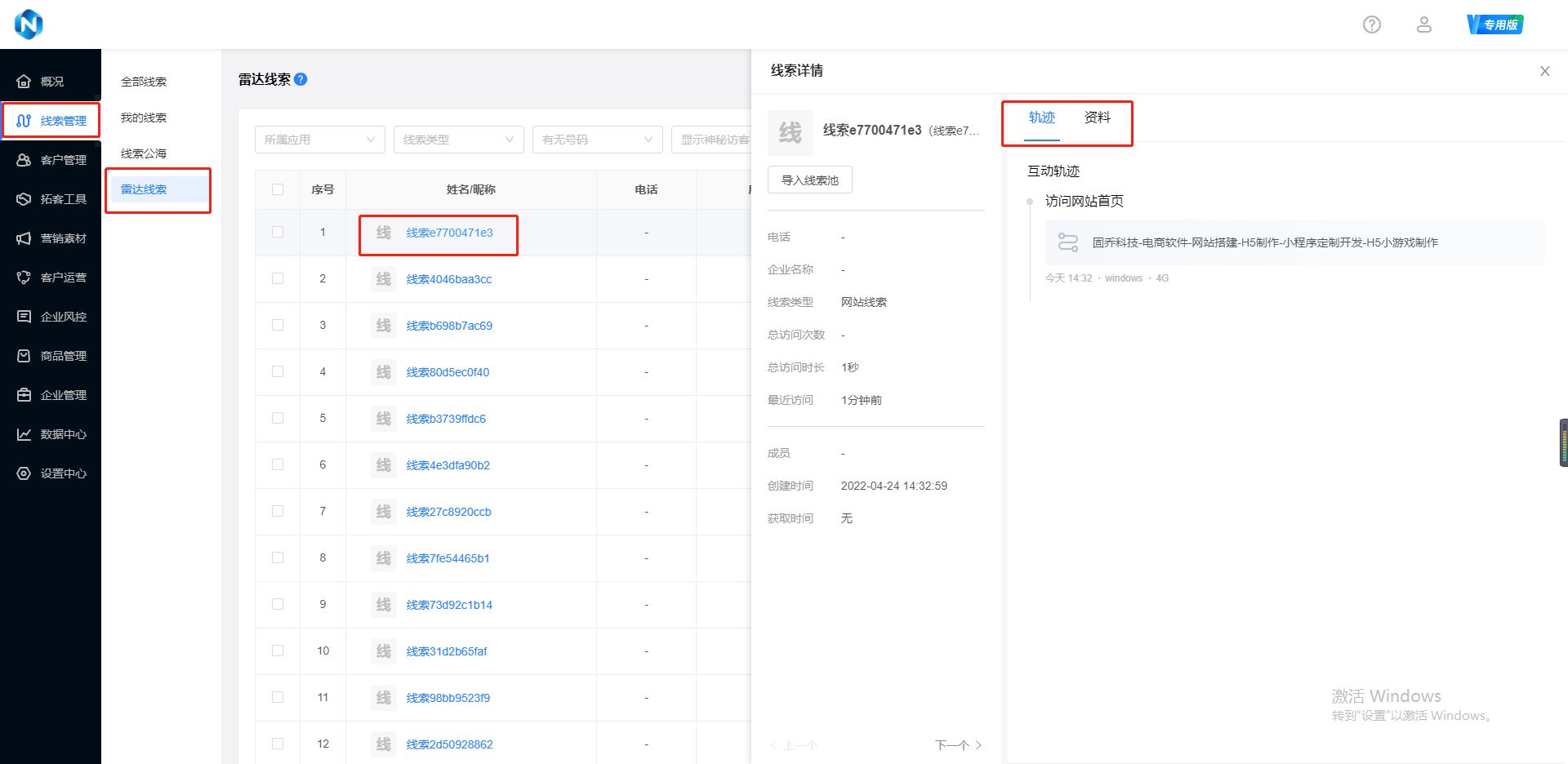This screenshot has width=1568, height=764.
Task: Open the 概况 overview section
Action: click(51, 81)
